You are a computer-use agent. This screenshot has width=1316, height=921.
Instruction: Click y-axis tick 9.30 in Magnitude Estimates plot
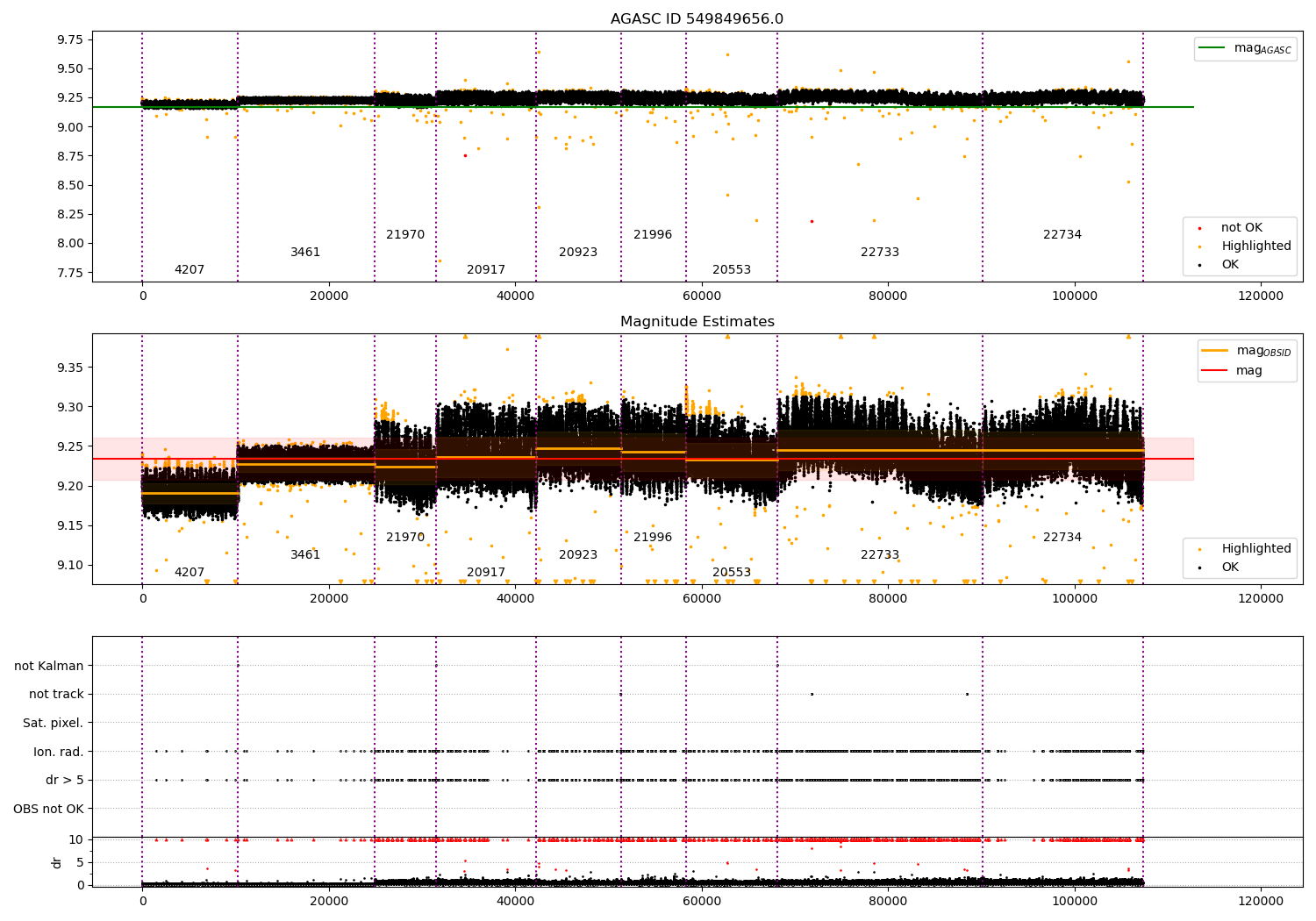(69, 407)
